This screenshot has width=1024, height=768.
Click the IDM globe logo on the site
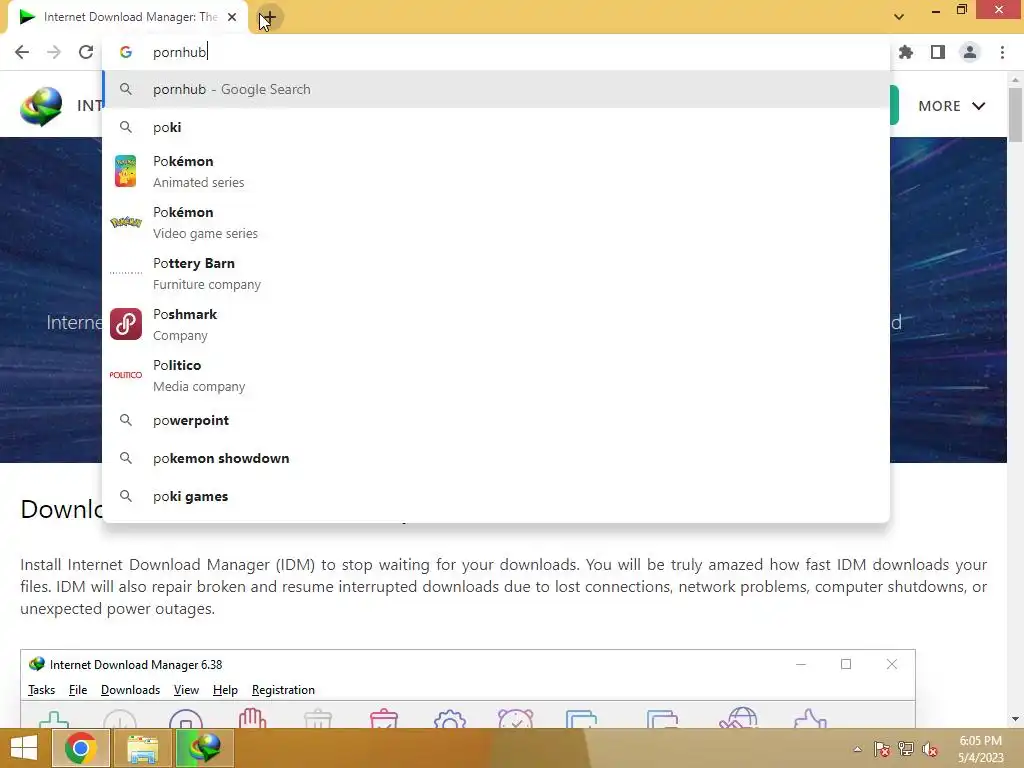(41, 106)
